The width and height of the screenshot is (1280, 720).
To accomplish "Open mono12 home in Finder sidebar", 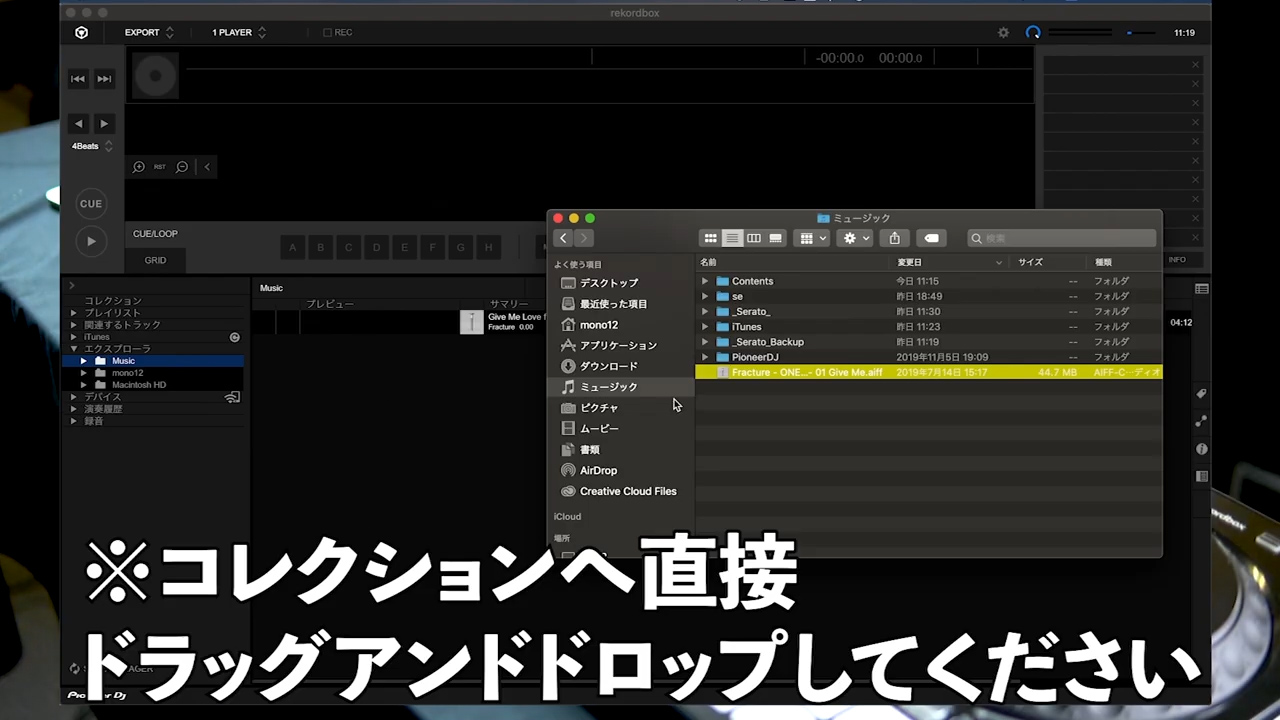I will tap(599, 325).
